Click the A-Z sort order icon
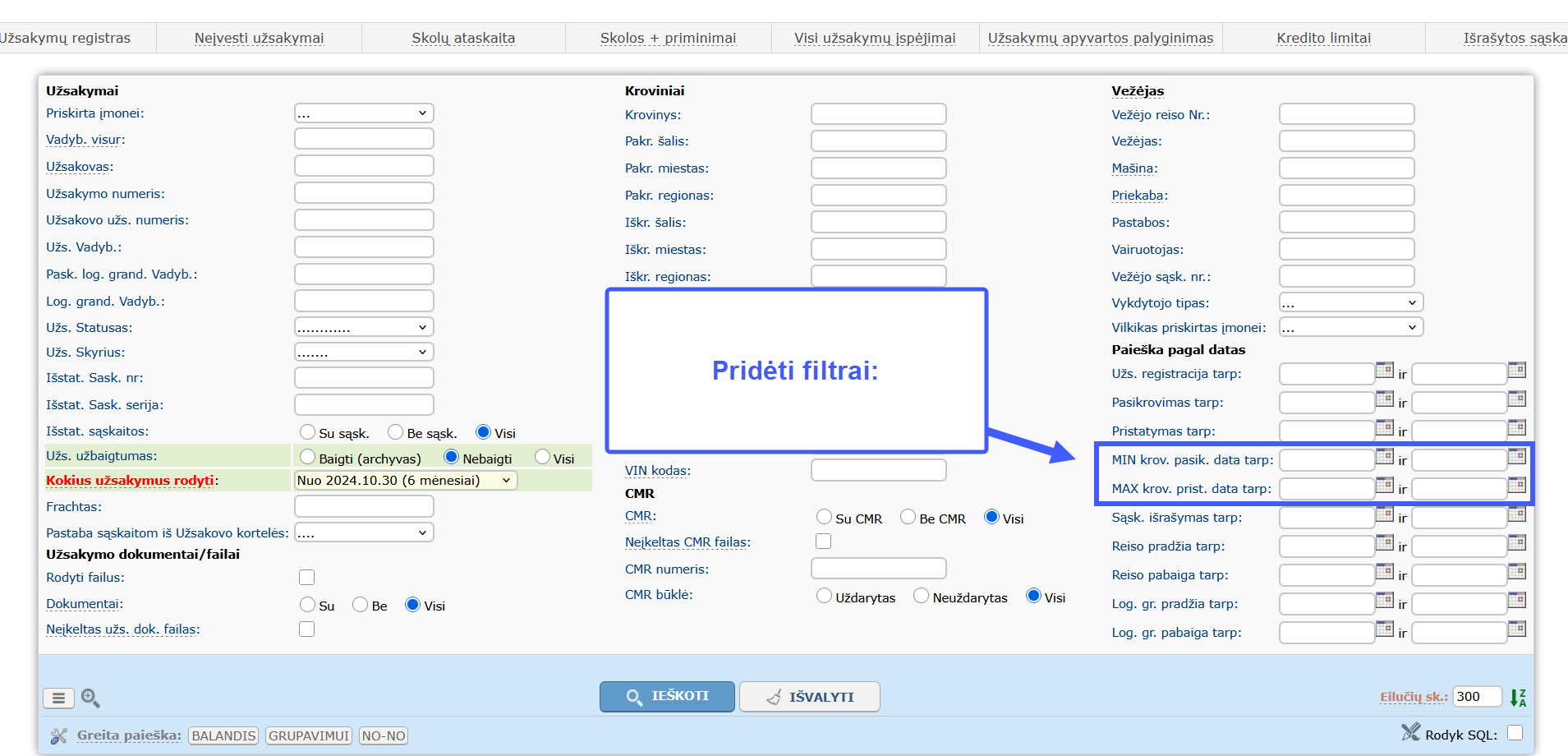 [1518, 698]
